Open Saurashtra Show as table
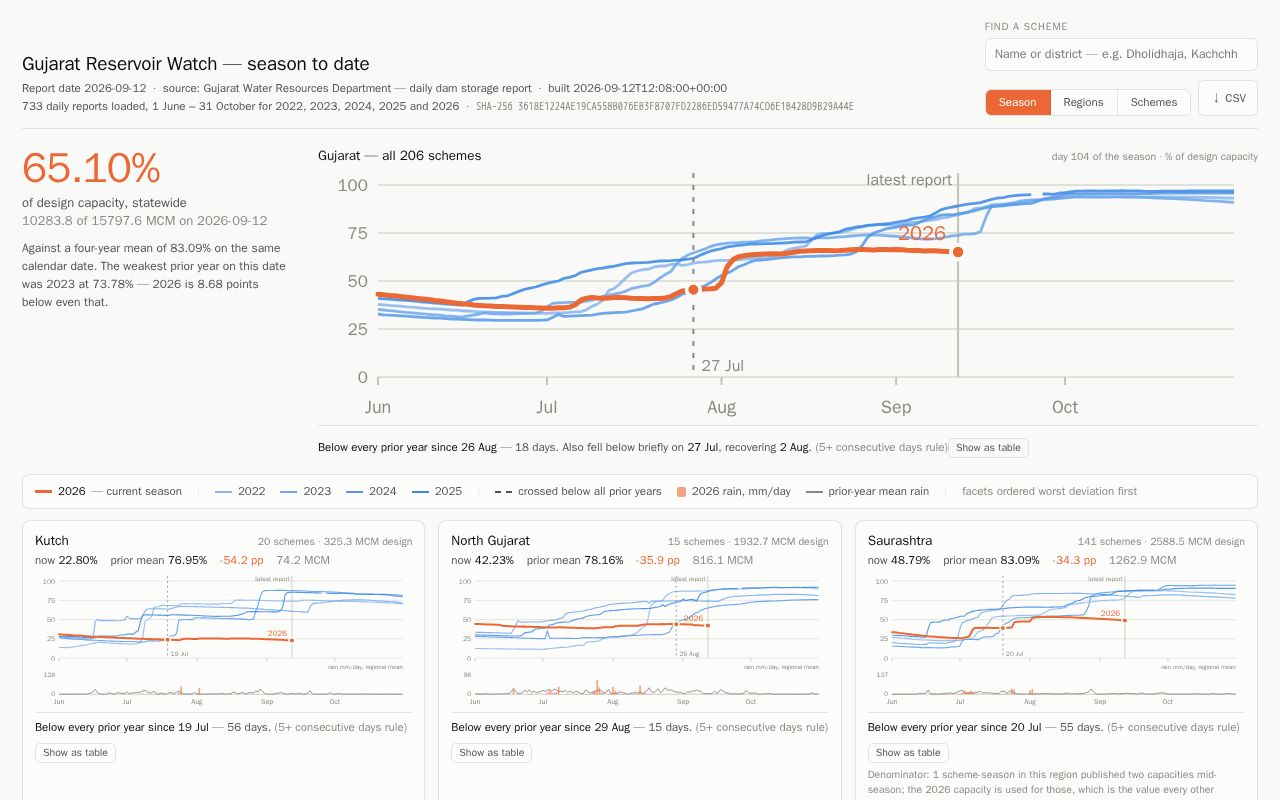1280x800 pixels. point(908,752)
